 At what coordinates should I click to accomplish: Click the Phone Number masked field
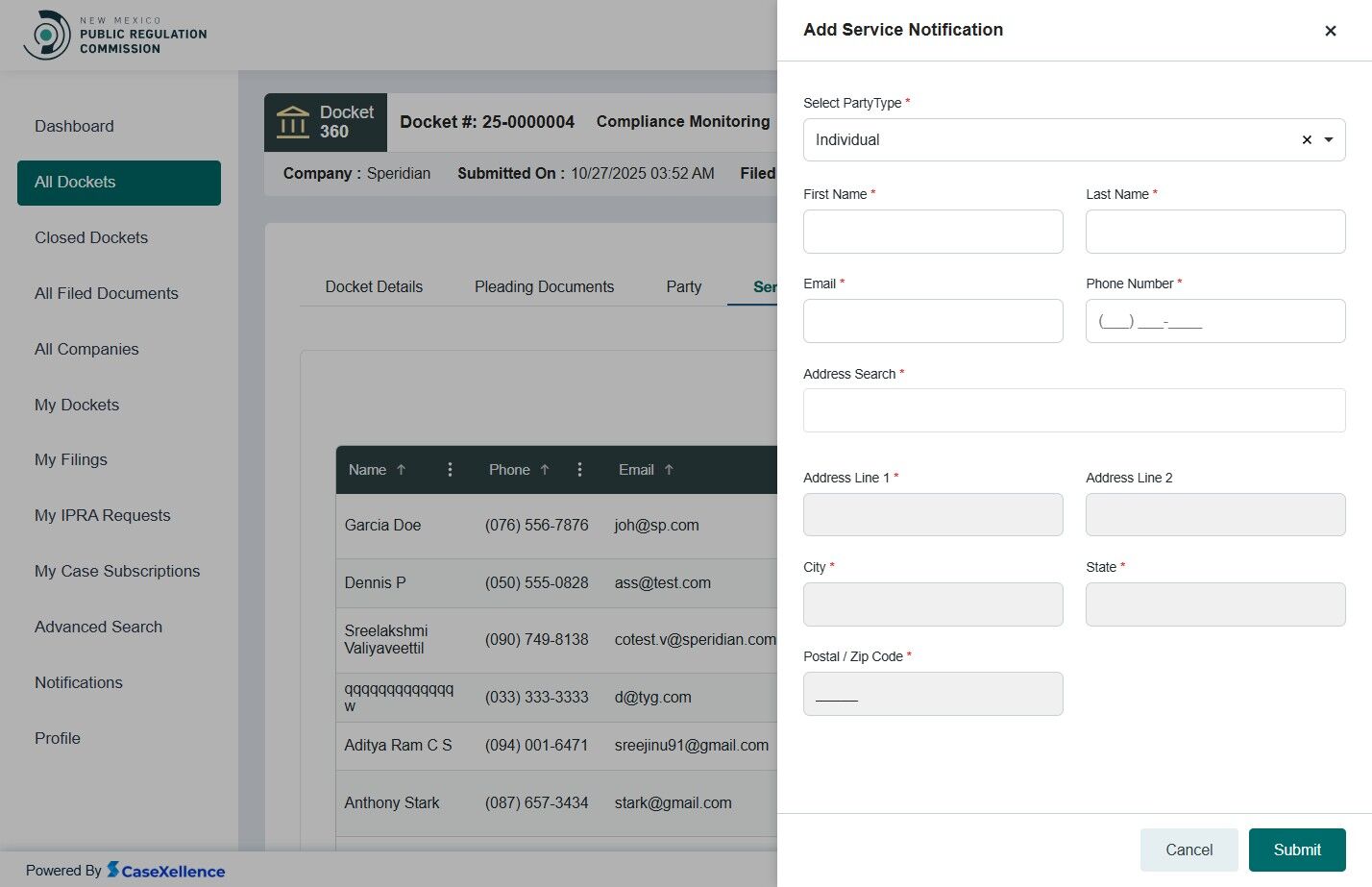tap(1215, 321)
